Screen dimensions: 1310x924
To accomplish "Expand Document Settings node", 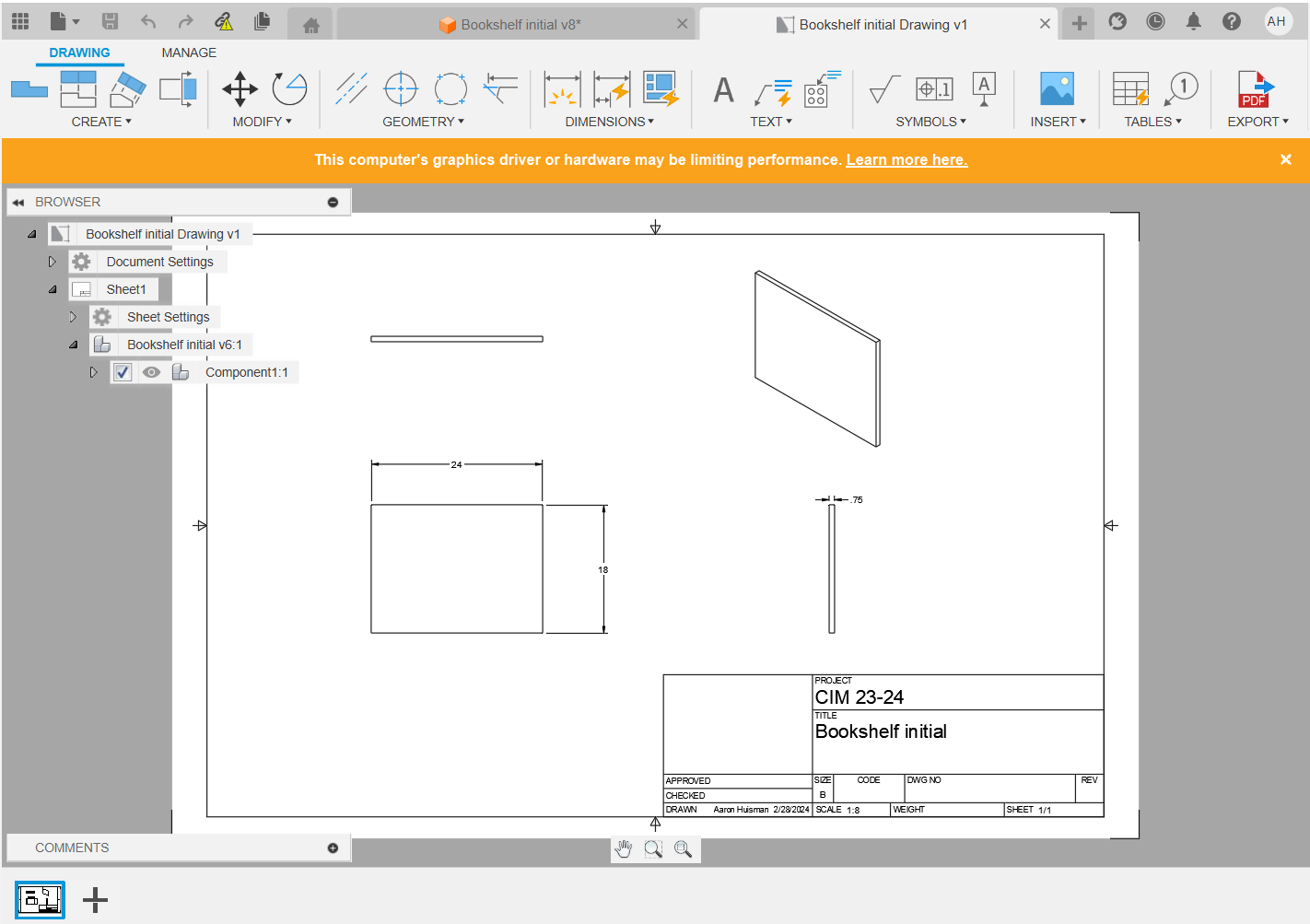I will (x=53, y=262).
